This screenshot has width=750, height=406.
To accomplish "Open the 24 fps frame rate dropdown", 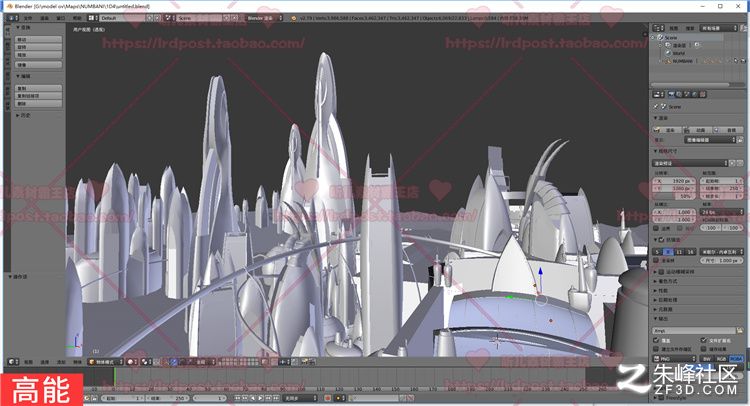I will 722,212.
